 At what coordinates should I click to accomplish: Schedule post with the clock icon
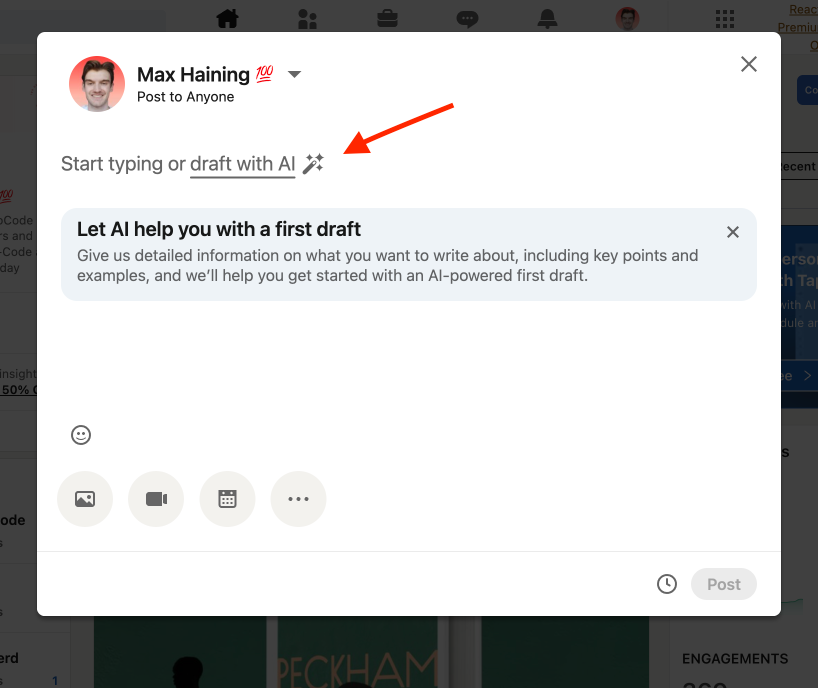point(667,584)
